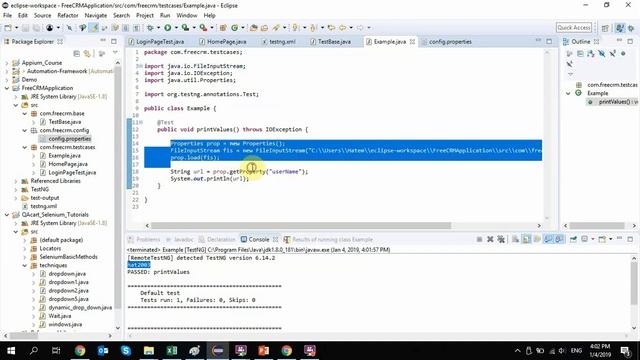Collapse the com.freecrm.testcases package
The width and height of the screenshot is (640, 360).
coord(25,147)
